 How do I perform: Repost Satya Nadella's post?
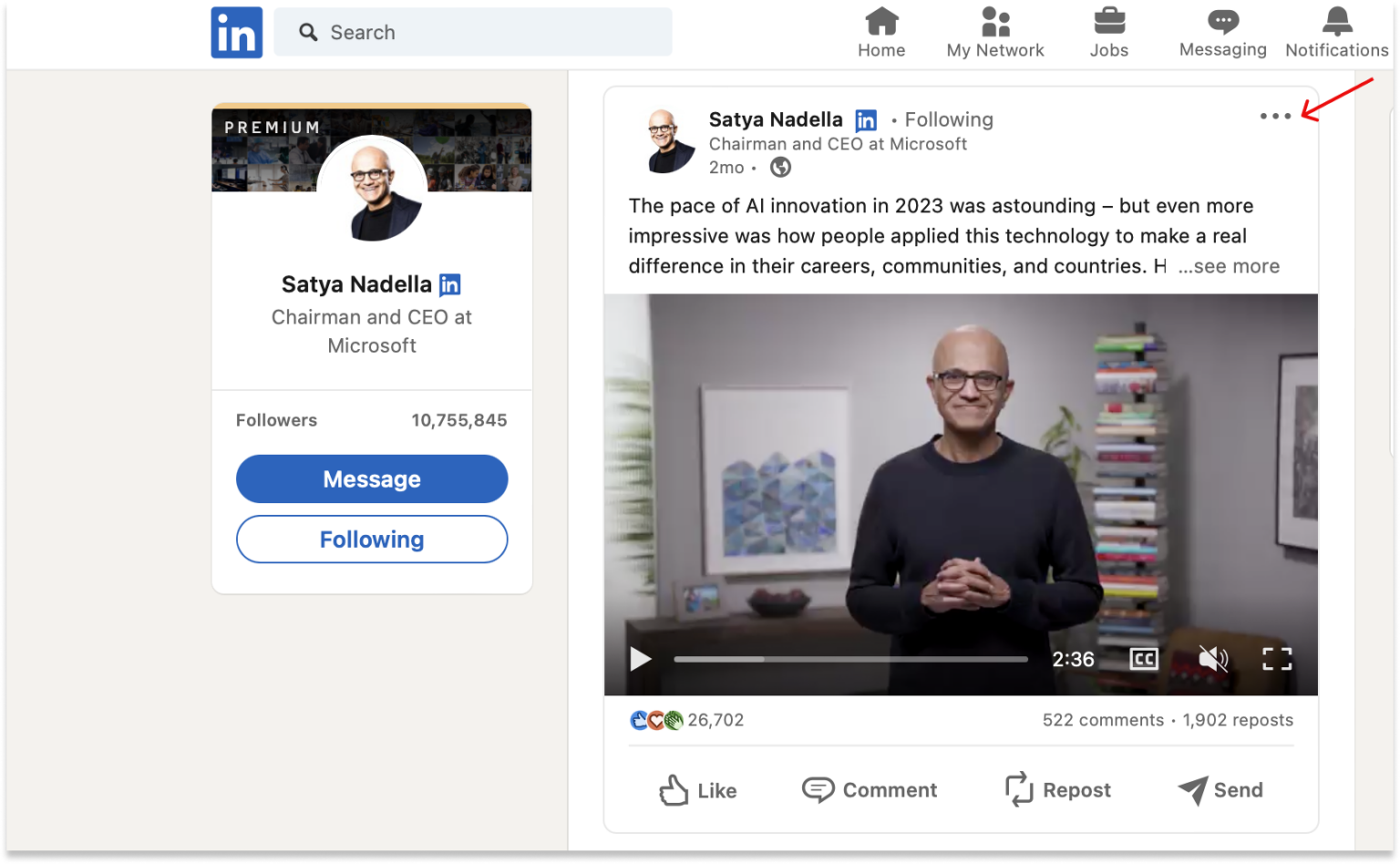point(1057,789)
